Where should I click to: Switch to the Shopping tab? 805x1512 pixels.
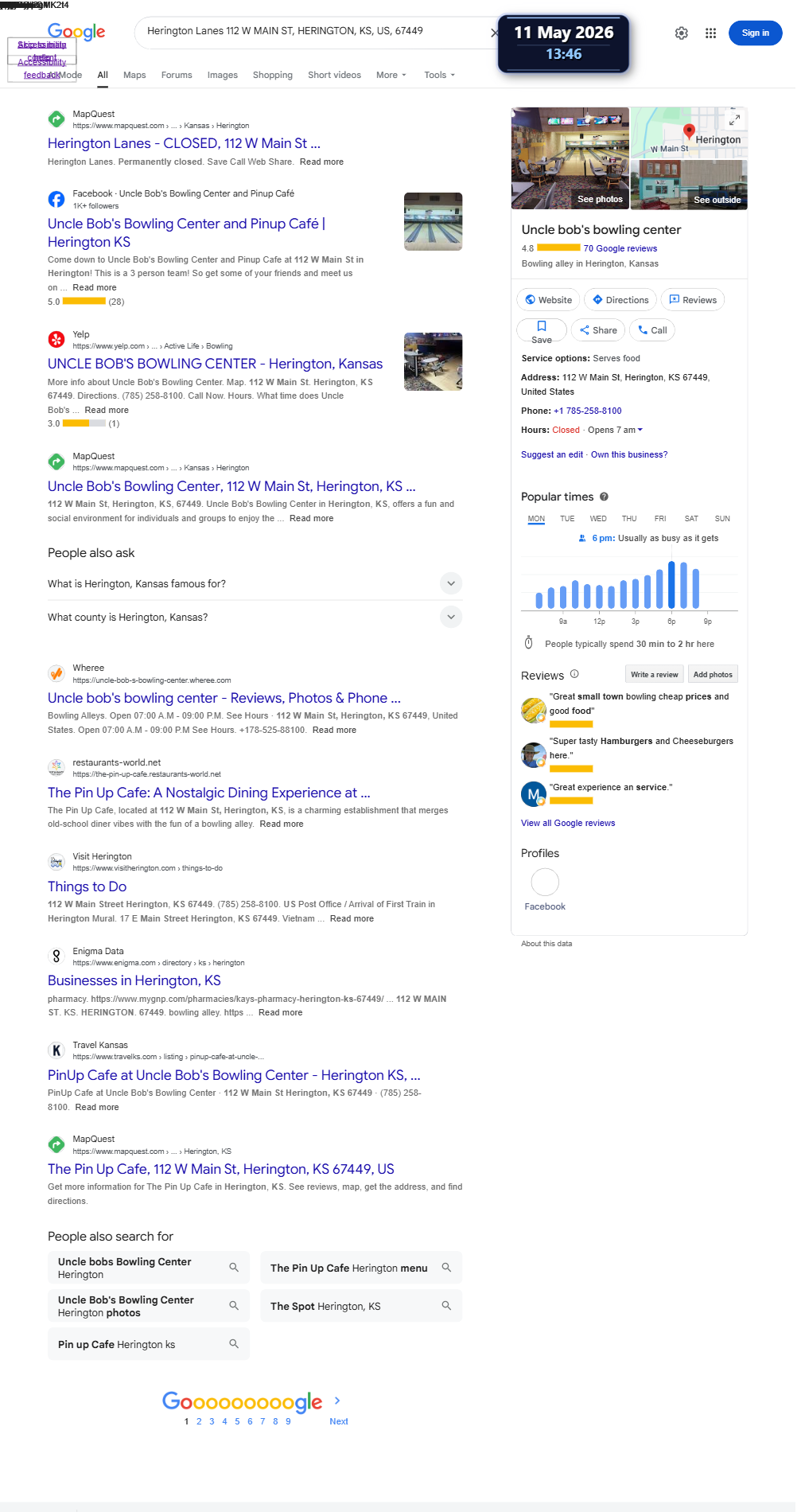273,75
